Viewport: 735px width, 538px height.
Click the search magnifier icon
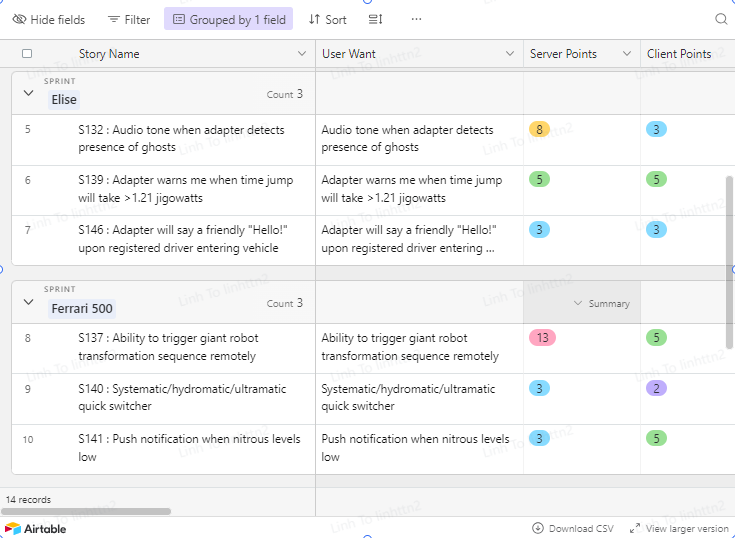coord(721,19)
